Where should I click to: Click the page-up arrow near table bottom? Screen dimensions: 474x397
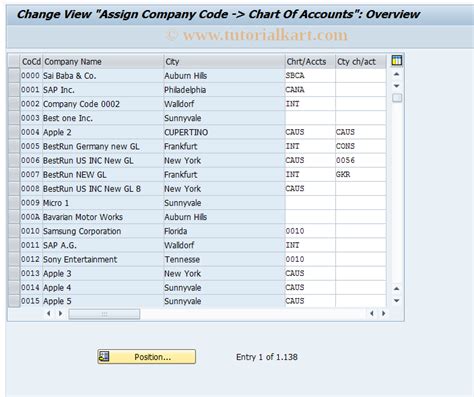396,288
